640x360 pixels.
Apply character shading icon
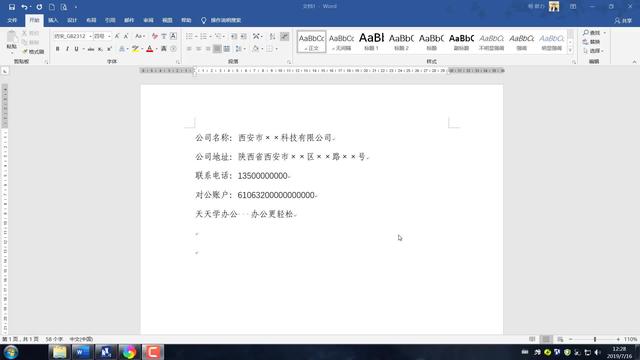coord(164,49)
